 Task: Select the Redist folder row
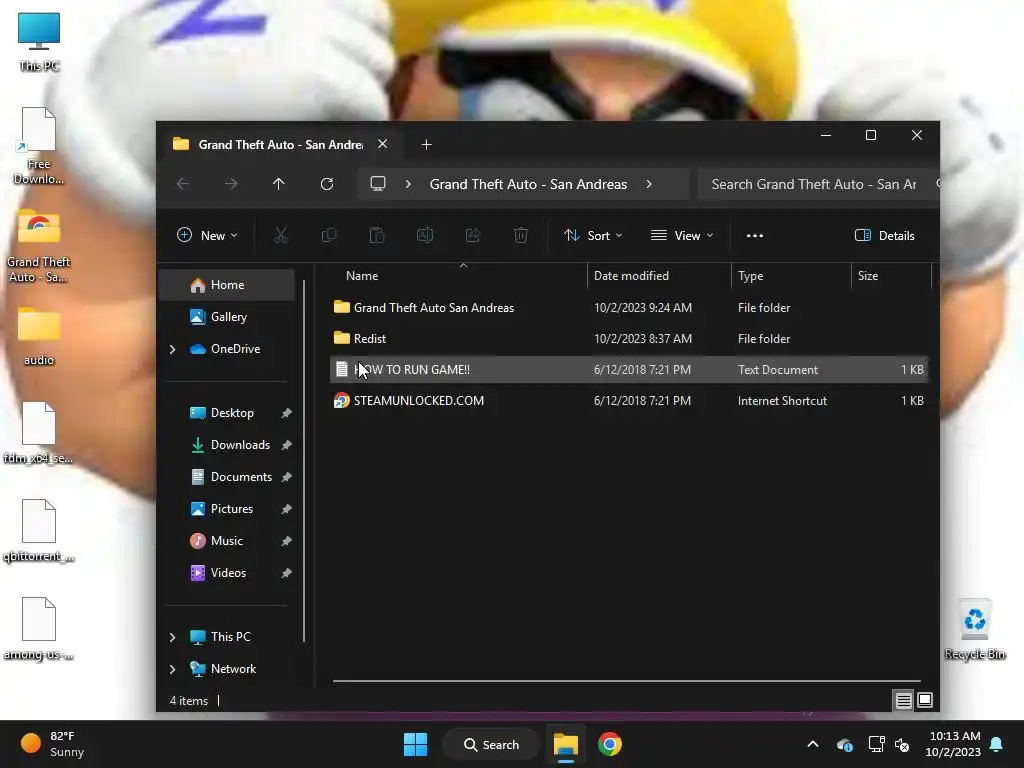(x=629, y=339)
